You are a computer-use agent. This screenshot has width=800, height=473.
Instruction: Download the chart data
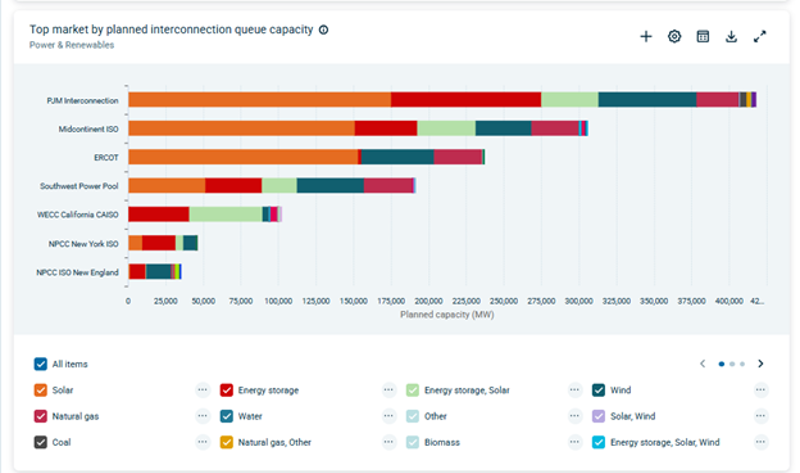731,37
